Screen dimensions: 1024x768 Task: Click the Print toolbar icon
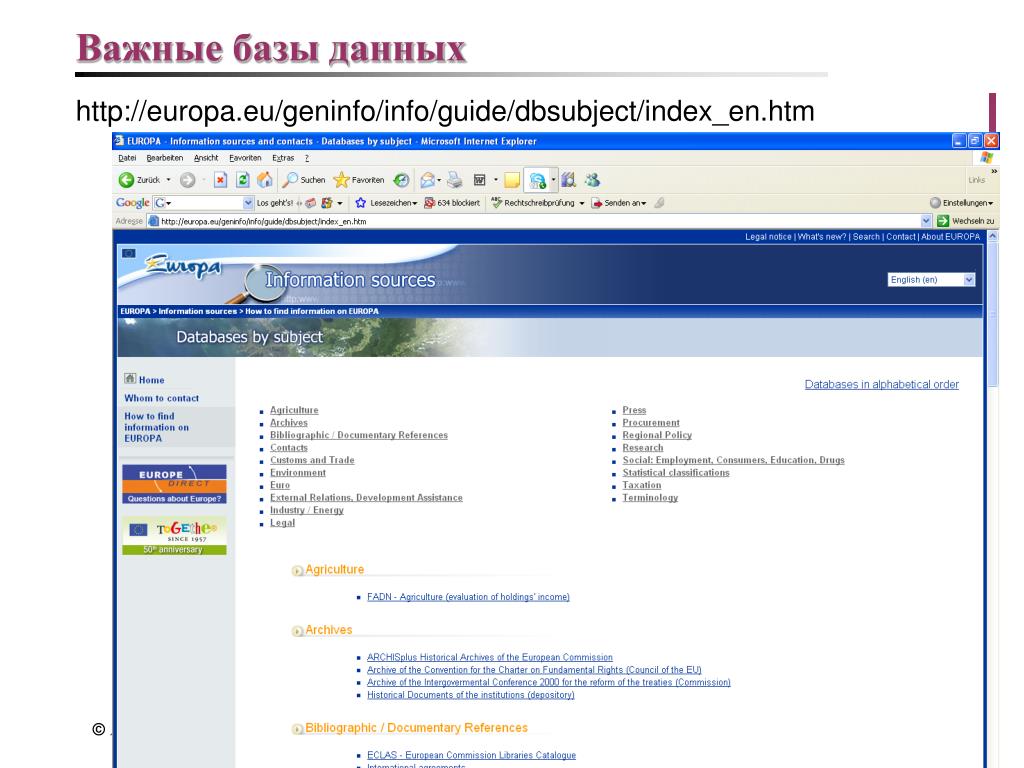[x=455, y=180]
